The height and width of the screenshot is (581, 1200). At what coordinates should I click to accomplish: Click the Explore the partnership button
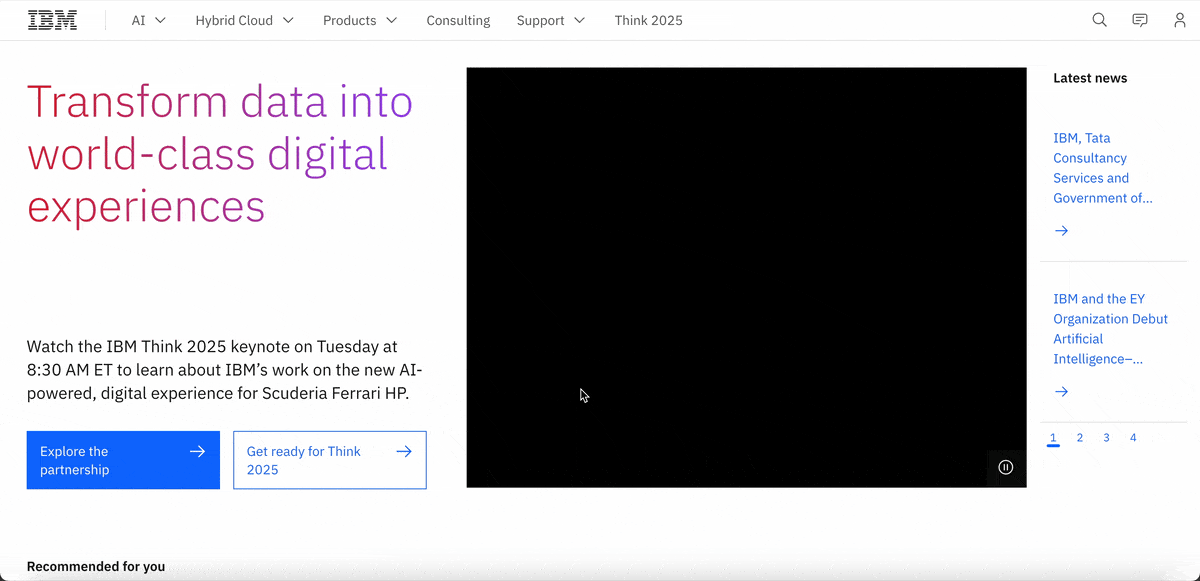(123, 460)
